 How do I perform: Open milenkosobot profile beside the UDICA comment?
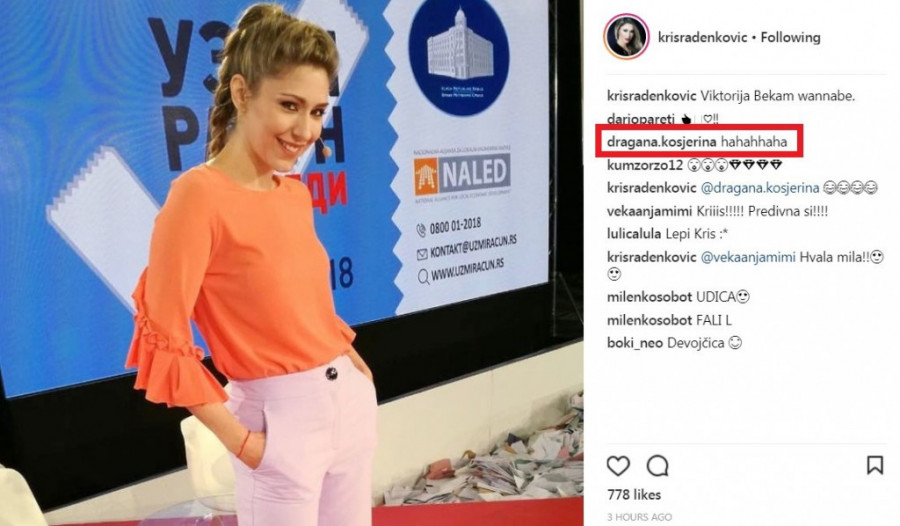pos(649,297)
